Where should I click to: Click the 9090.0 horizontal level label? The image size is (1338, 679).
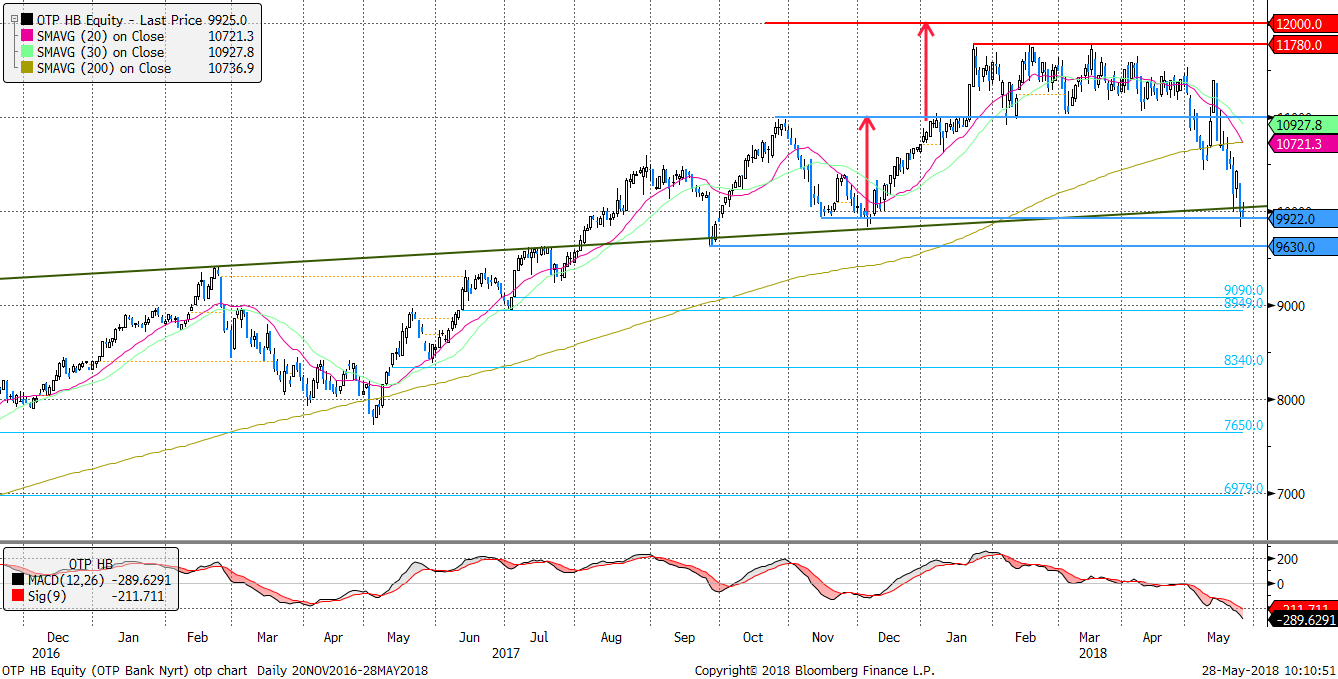pyautogui.click(x=1243, y=290)
